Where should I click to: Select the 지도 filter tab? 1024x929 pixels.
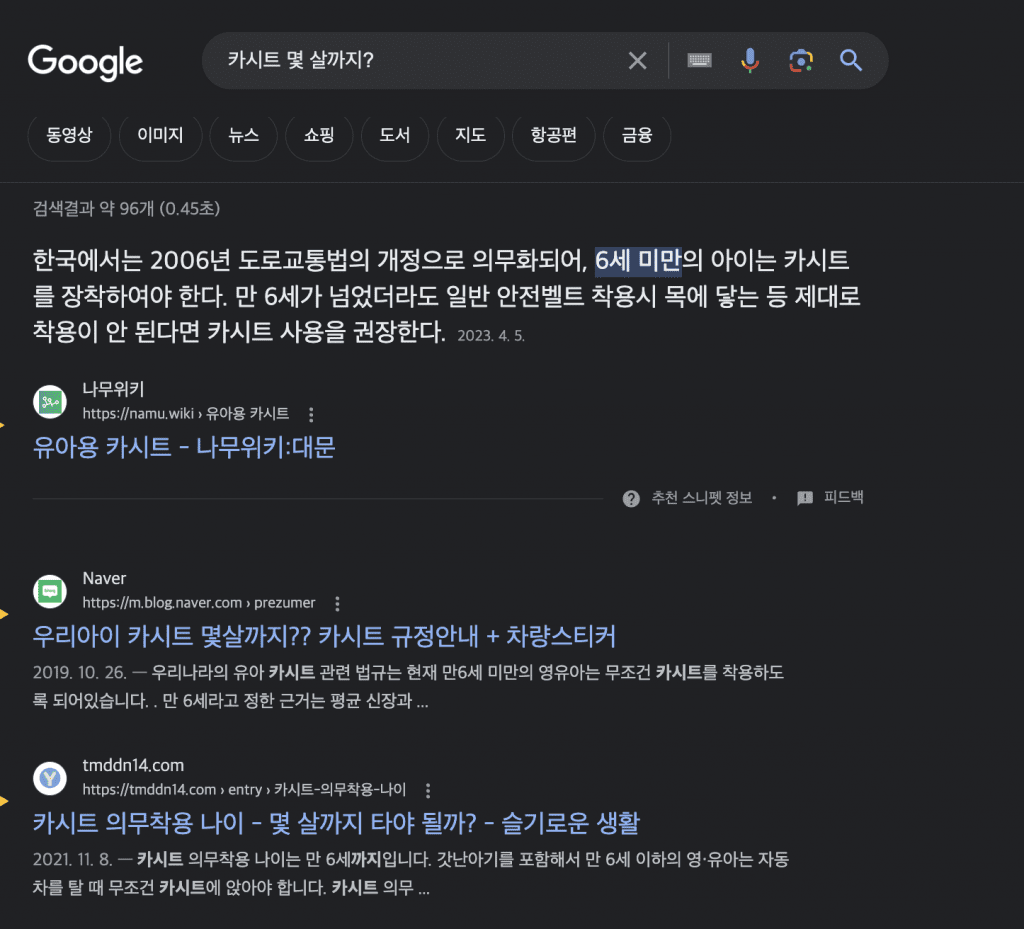tap(470, 135)
